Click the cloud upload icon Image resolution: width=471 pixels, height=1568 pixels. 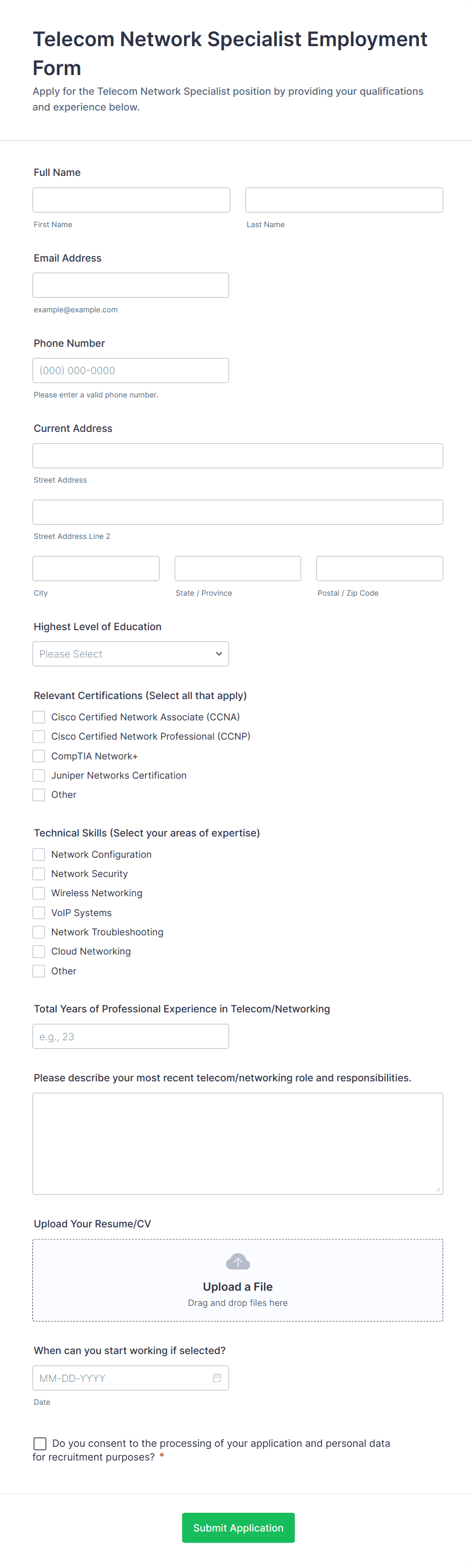[x=238, y=1262]
